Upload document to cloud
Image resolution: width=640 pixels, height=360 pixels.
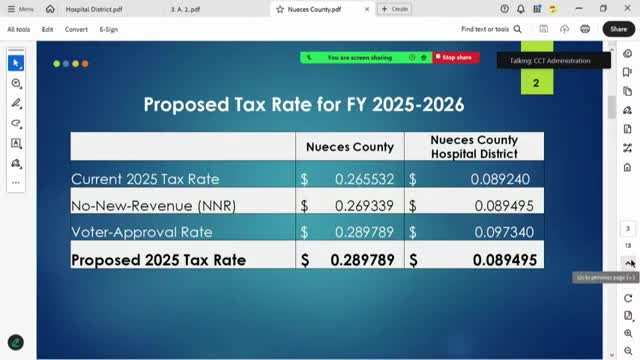(564, 29)
